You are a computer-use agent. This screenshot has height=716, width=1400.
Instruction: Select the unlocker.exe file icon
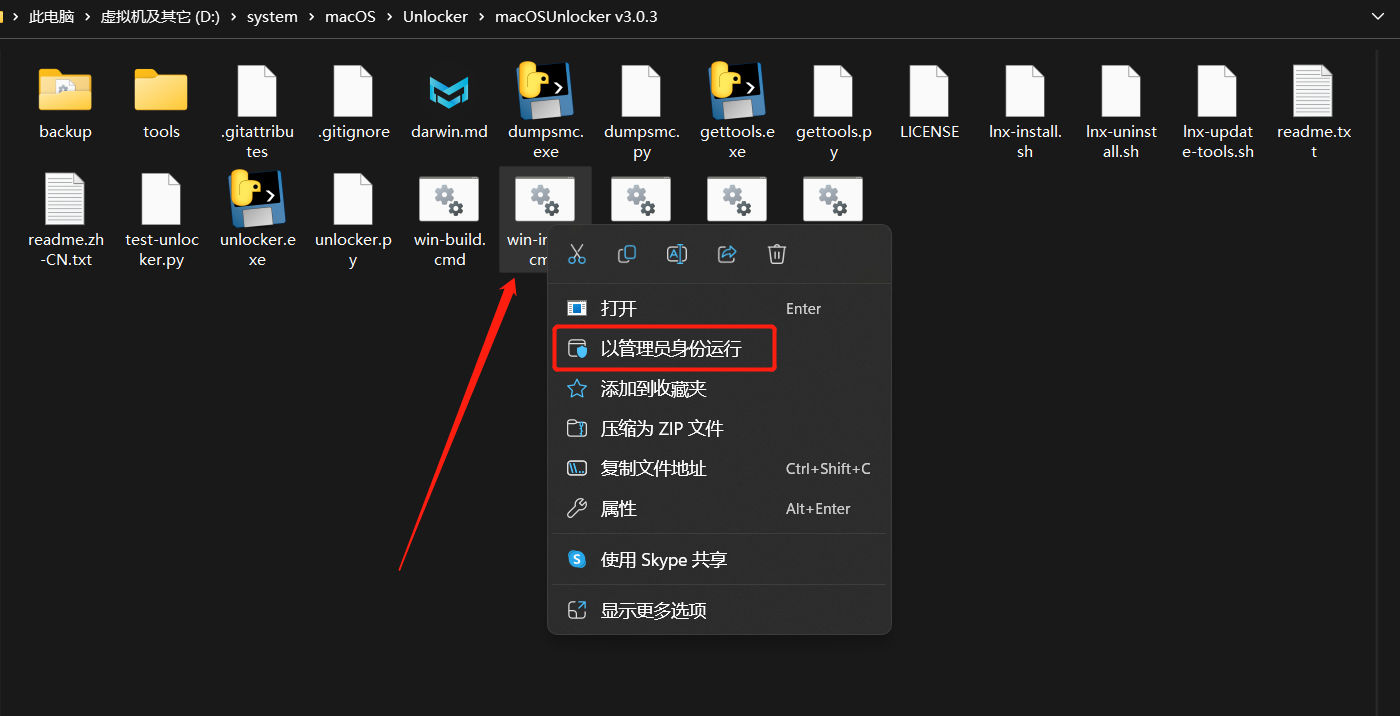(257, 200)
